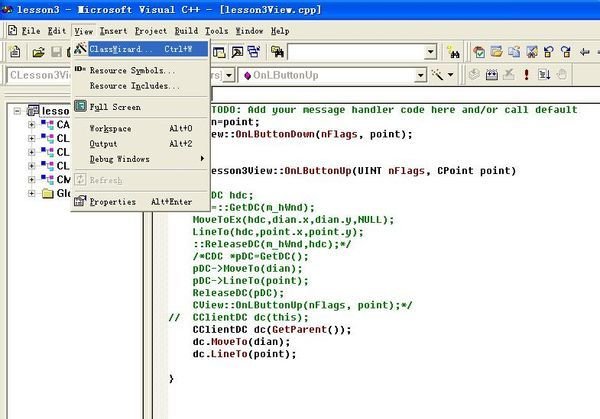Open the Build menu
This screenshot has width=600, height=419.
point(186,31)
